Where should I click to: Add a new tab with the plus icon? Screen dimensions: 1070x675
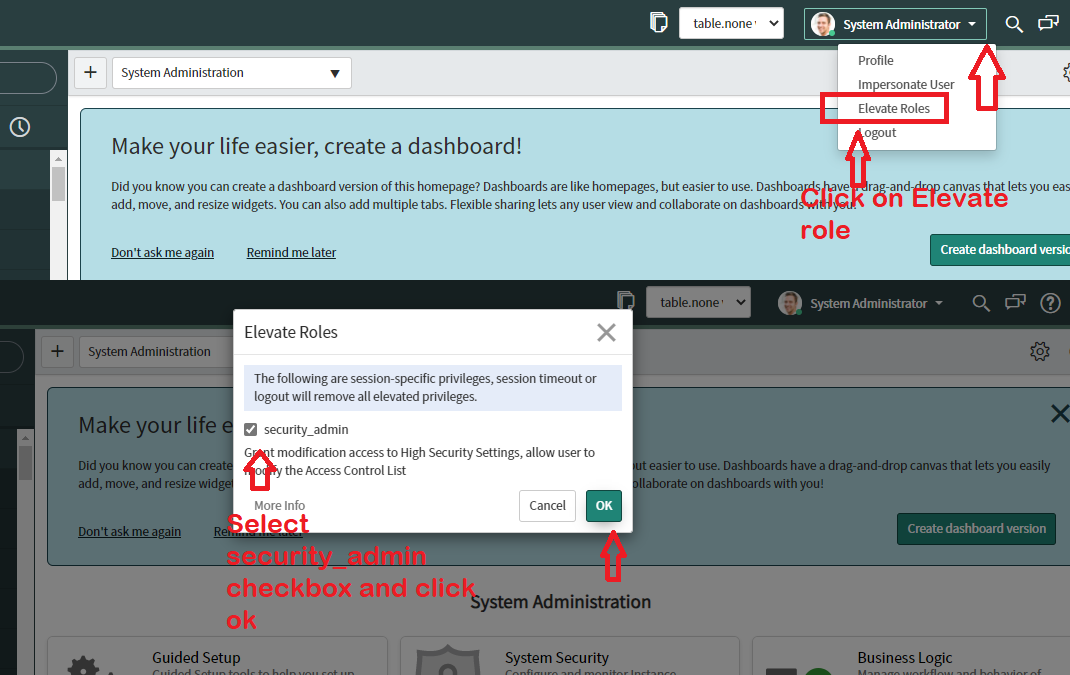coord(90,72)
